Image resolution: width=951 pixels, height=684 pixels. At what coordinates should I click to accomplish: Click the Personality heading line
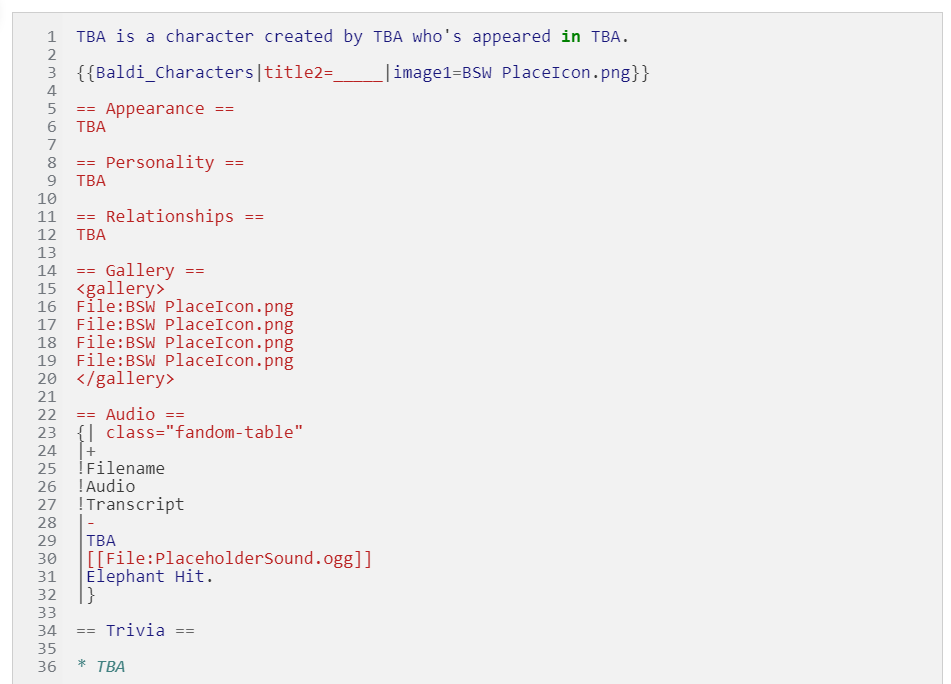pyautogui.click(x=160, y=163)
